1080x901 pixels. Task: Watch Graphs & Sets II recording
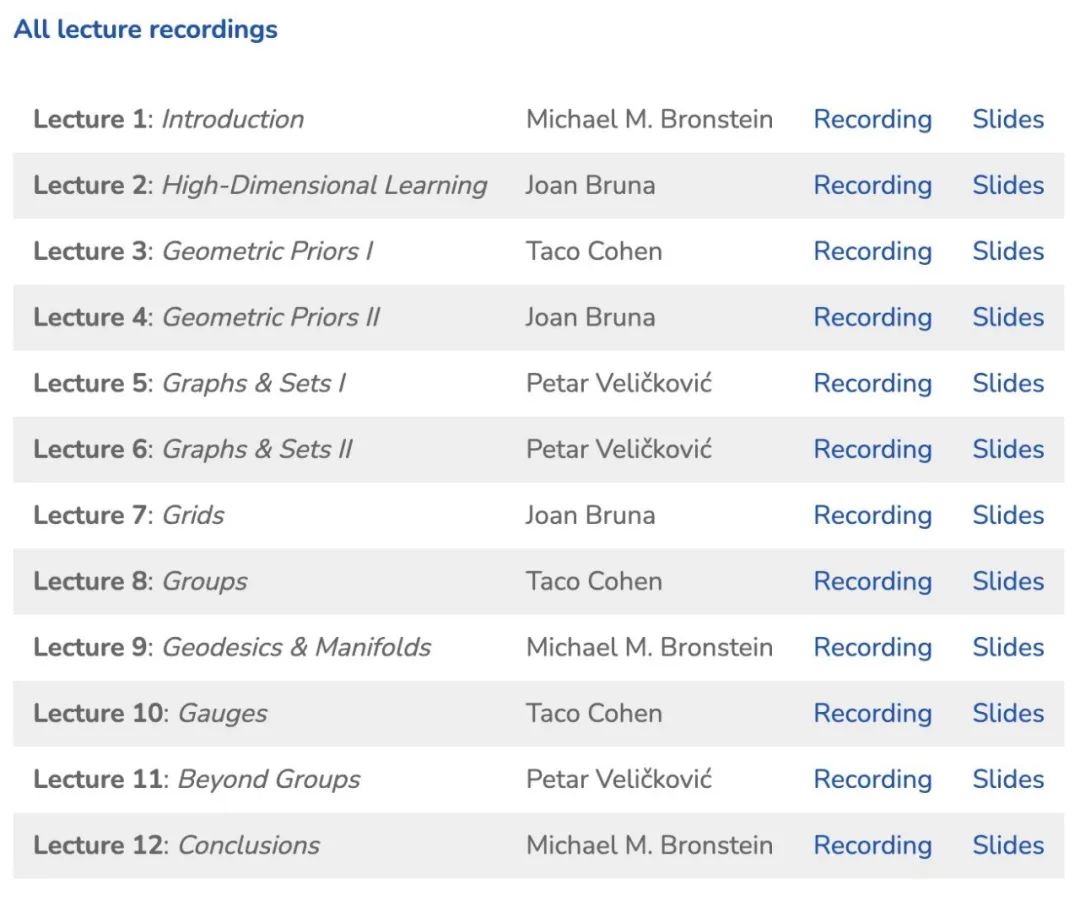[872, 450]
